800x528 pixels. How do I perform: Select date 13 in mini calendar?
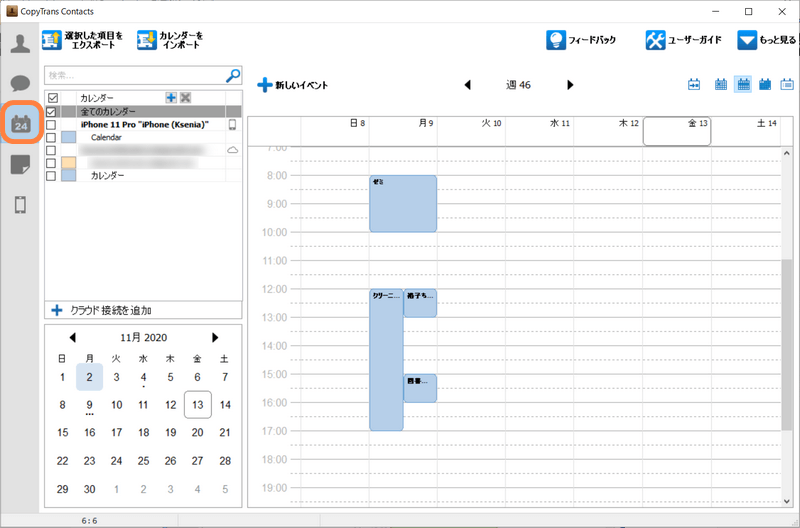197,405
